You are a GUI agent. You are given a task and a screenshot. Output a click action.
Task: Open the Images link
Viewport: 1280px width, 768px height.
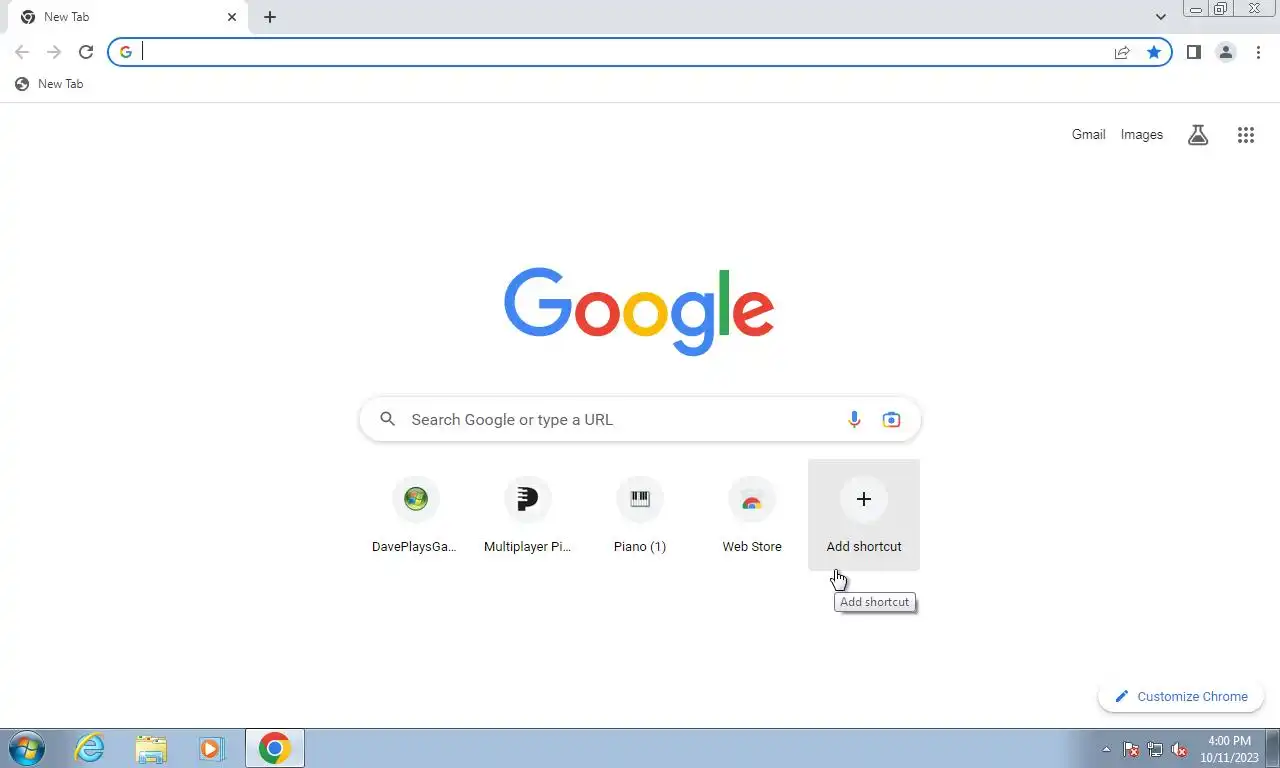(1141, 134)
